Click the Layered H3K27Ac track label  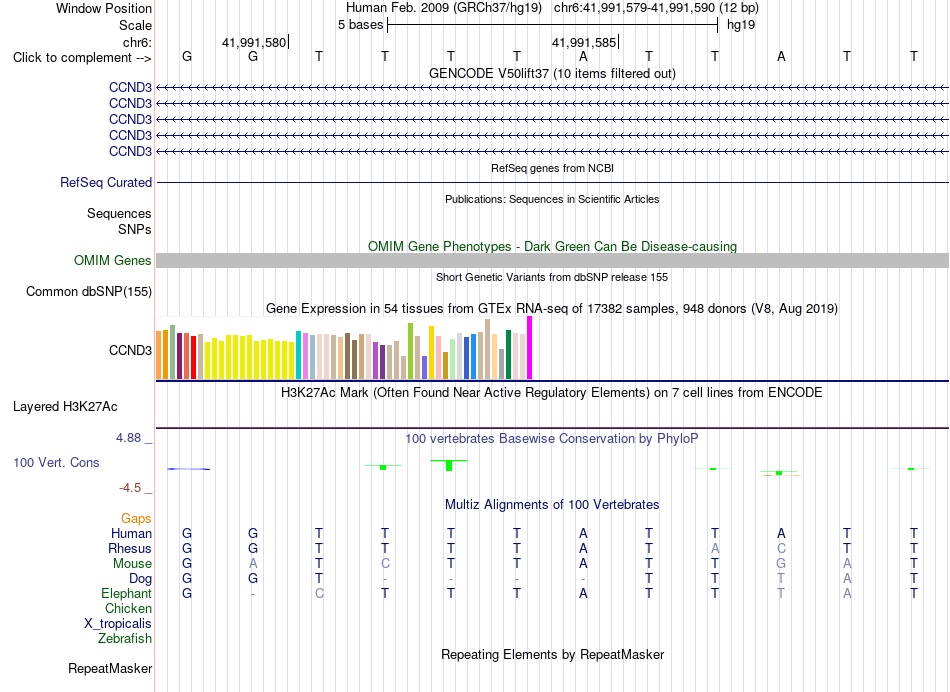(x=65, y=407)
